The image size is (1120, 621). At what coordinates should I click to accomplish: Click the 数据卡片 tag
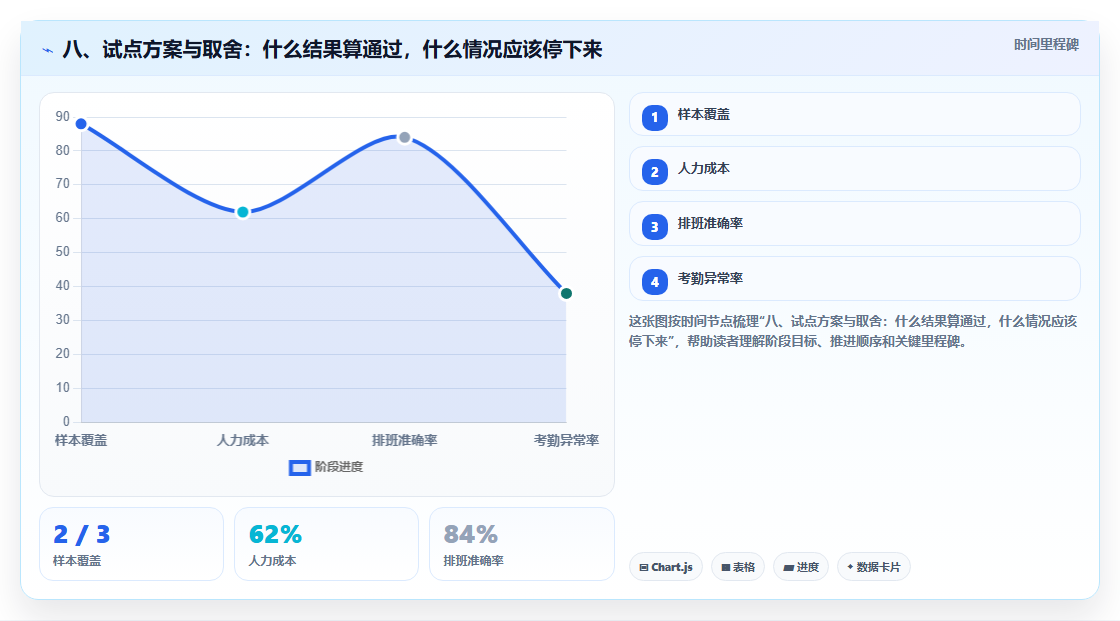click(x=874, y=567)
